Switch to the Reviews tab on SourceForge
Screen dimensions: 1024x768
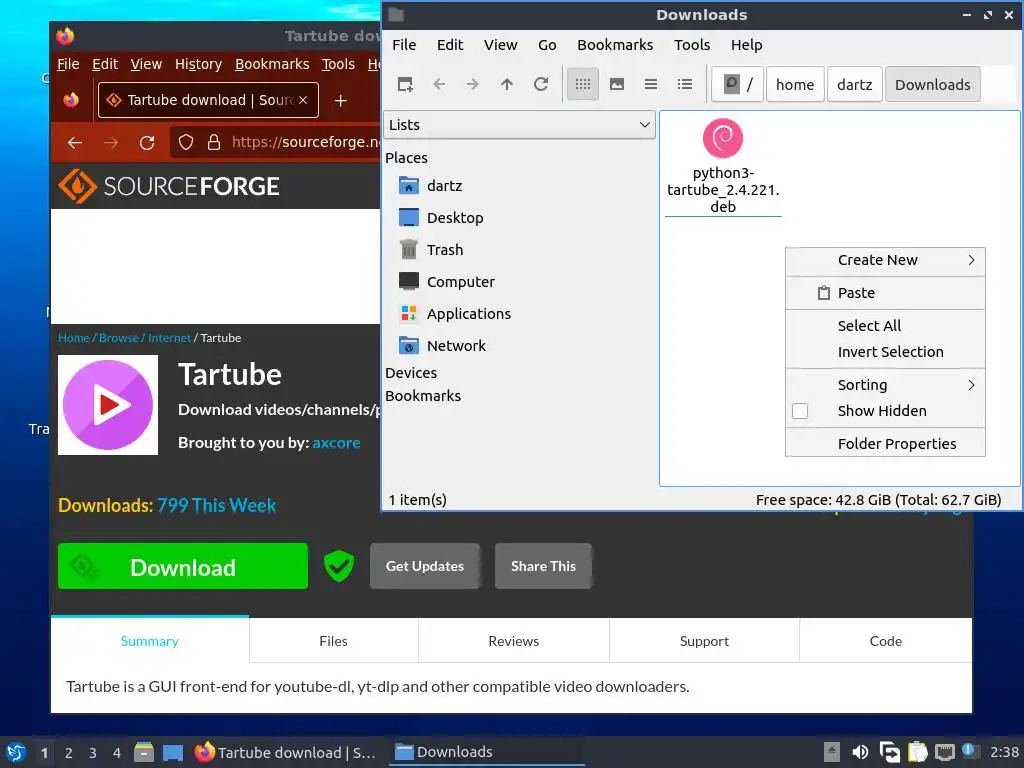(x=513, y=641)
